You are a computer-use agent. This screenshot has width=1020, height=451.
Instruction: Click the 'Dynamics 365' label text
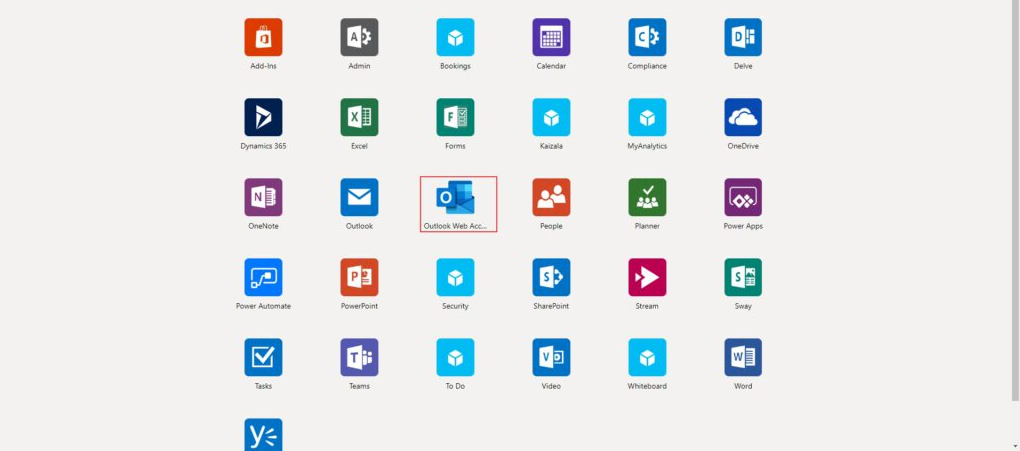(x=263, y=146)
